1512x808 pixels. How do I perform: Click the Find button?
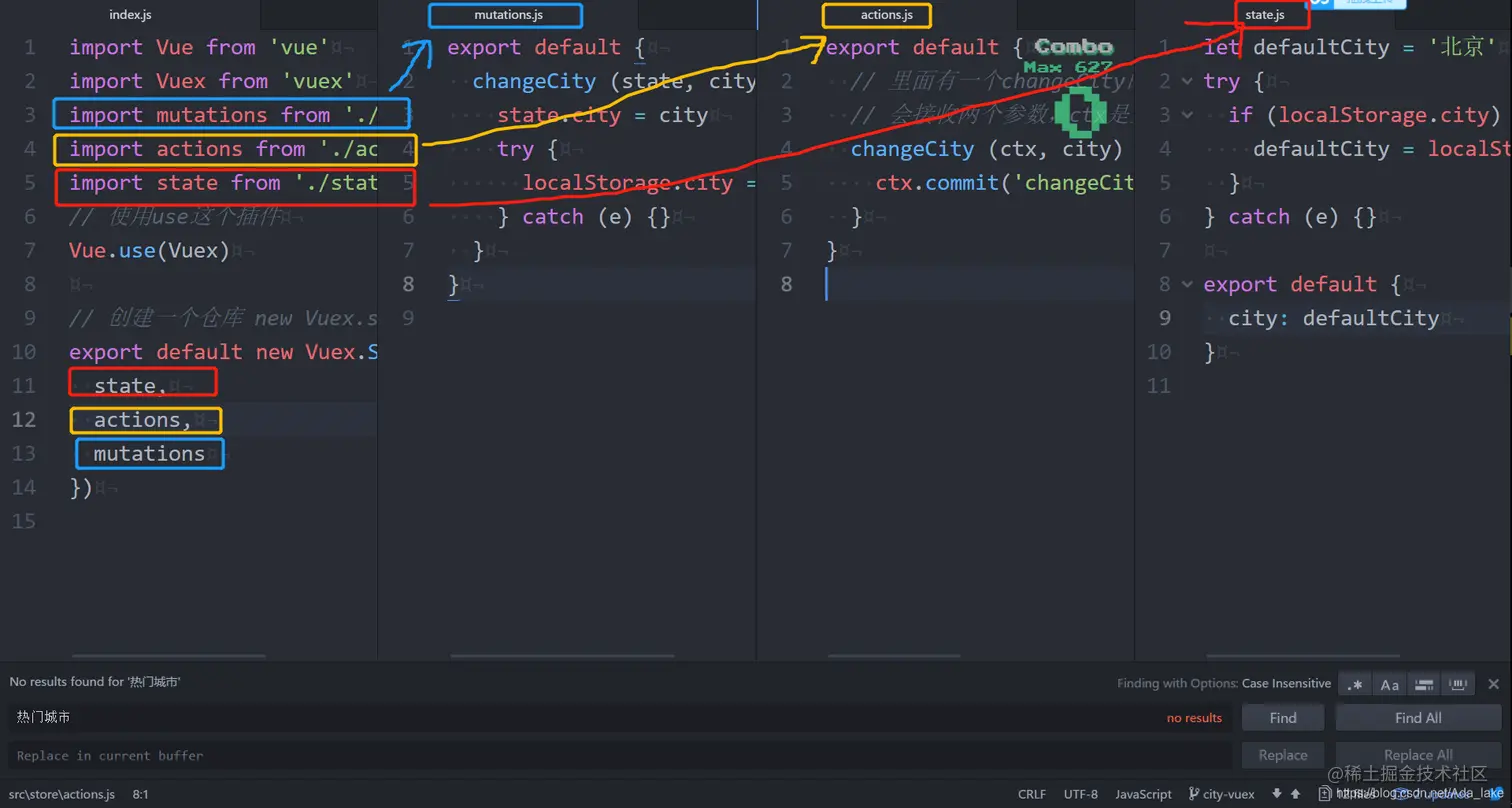click(x=1283, y=718)
